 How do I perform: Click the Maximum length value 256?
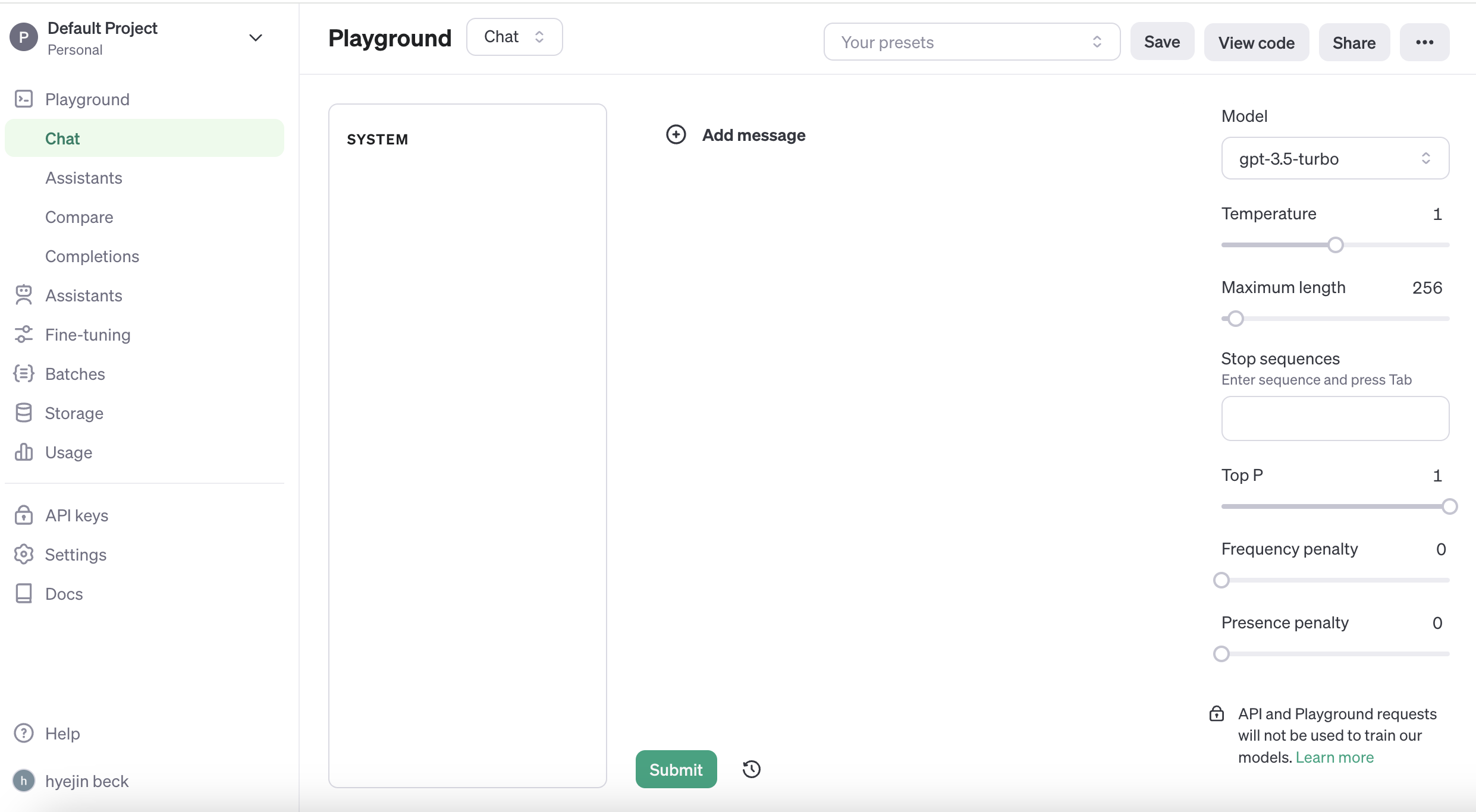point(1427,287)
